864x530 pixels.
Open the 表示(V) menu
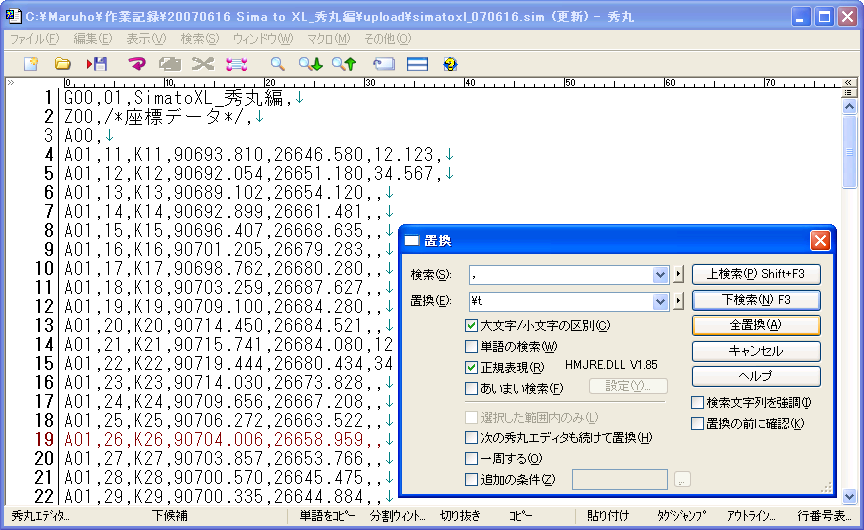coord(146,39)
